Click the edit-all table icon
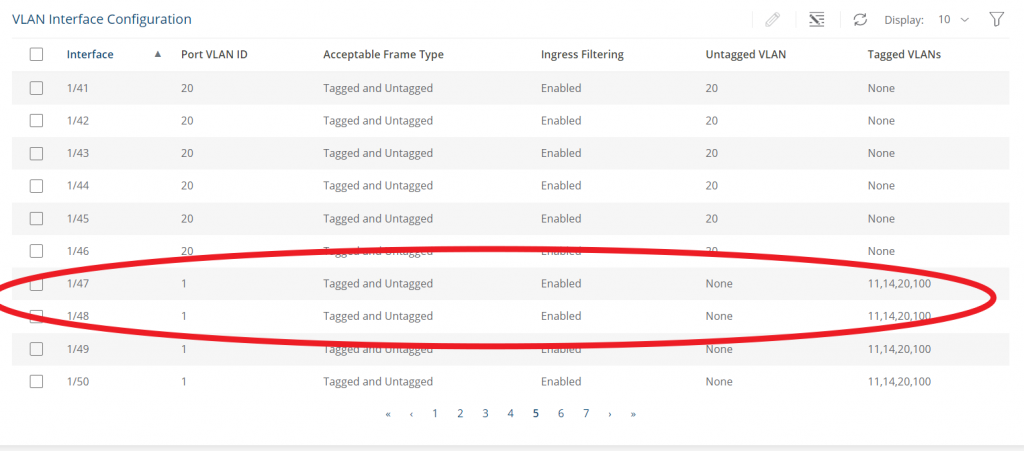Image resolution: width=1024 pixels, height=451 pixels. click(x=816, y=20)
